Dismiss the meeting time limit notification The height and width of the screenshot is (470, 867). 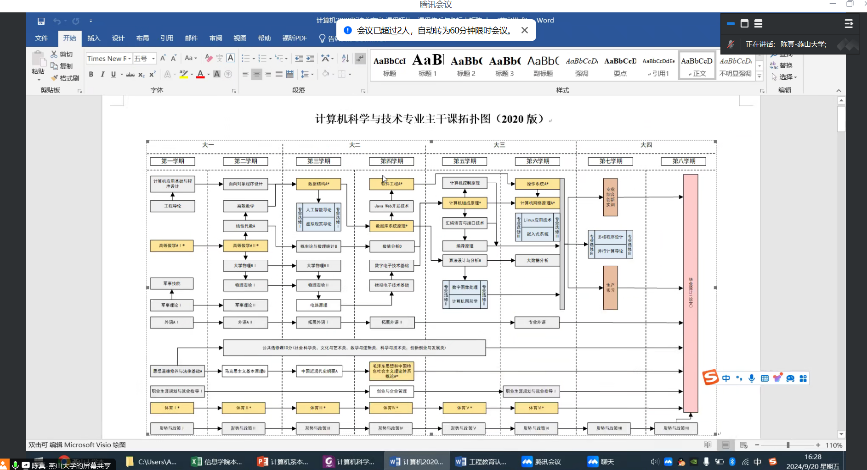click(525, 30)
